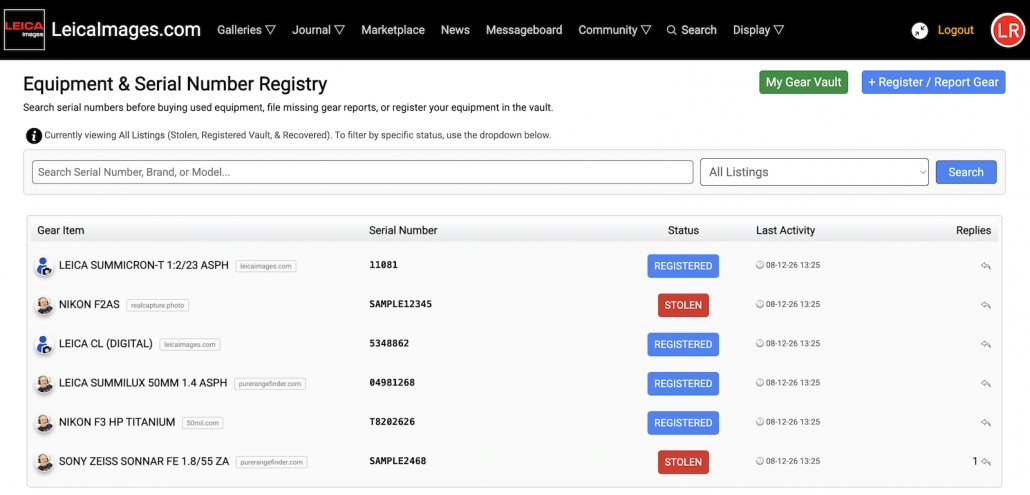Click the avatar of the NIKON F2AS row
Image resolution: width=1030 pixels, height=495 pixels.
[44, 305]
